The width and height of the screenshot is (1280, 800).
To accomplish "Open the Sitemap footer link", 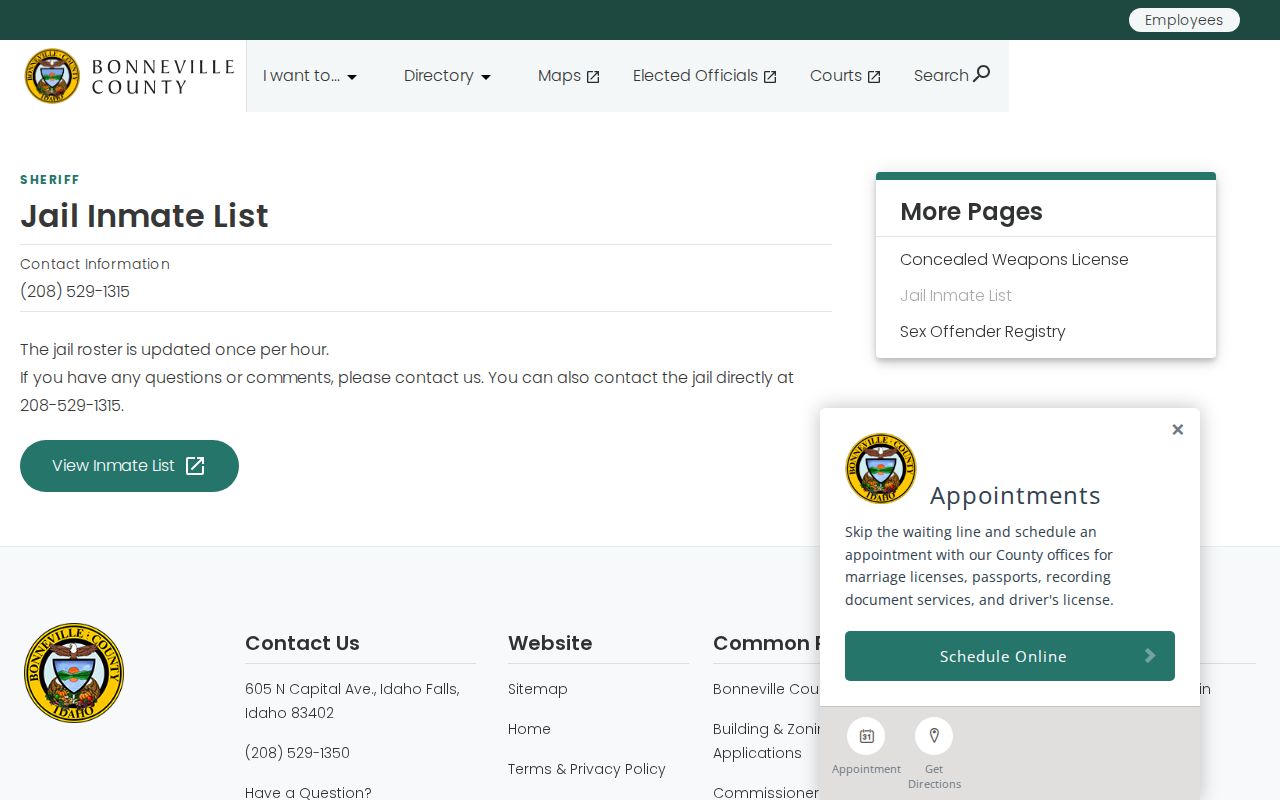I will (x=538, y=689).
